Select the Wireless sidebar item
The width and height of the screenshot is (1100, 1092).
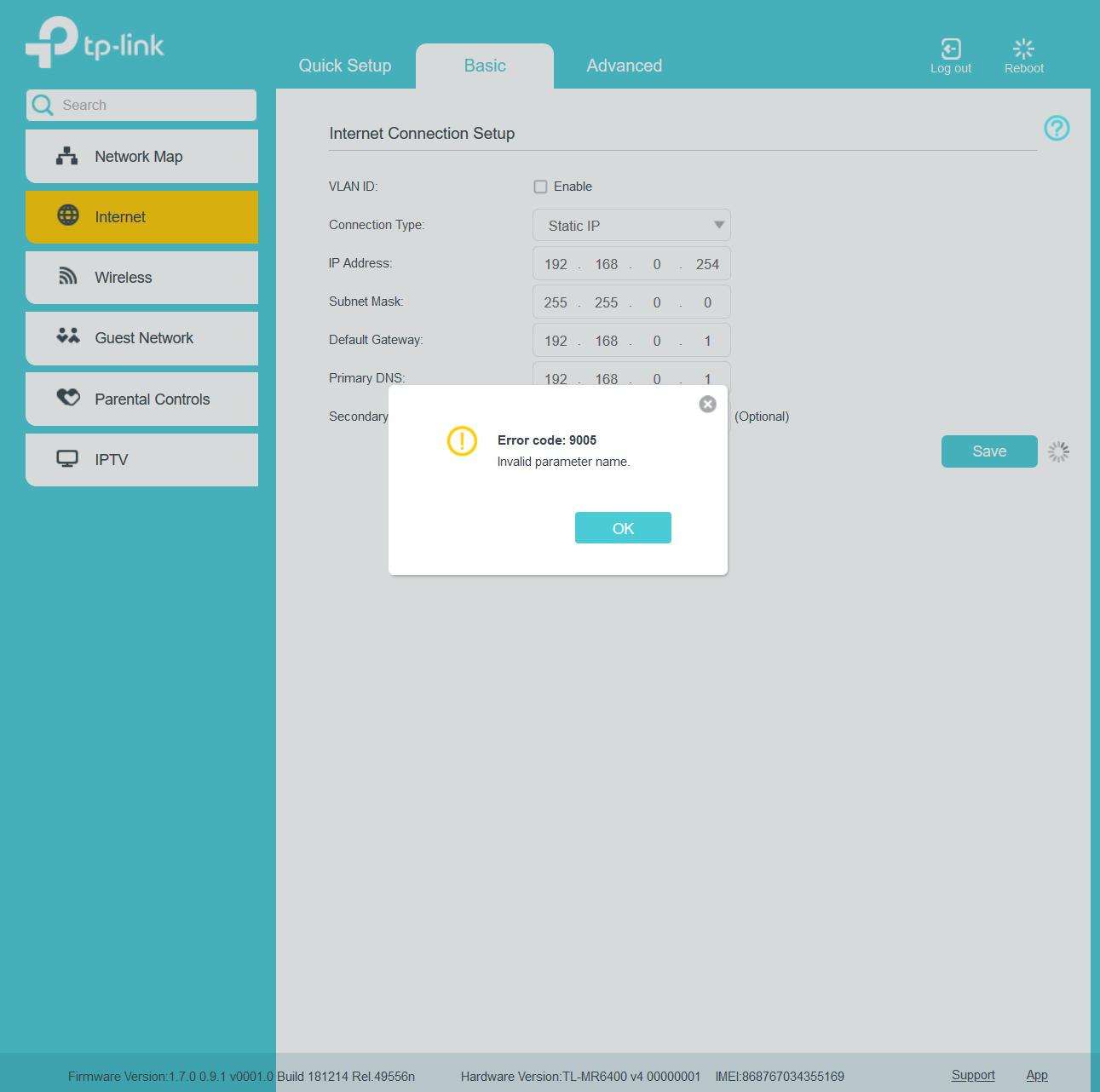coord(141,278)
